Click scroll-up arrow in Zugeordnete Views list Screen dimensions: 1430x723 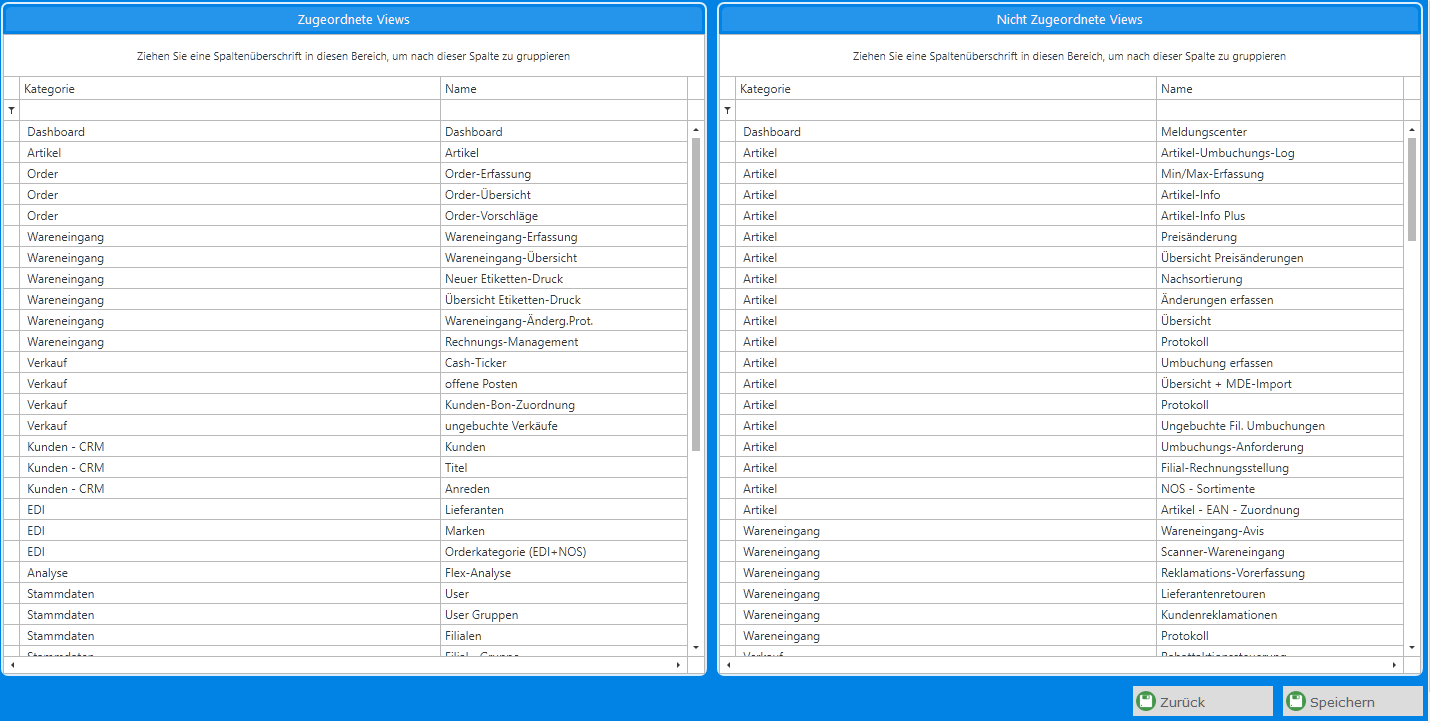point(695,130)
